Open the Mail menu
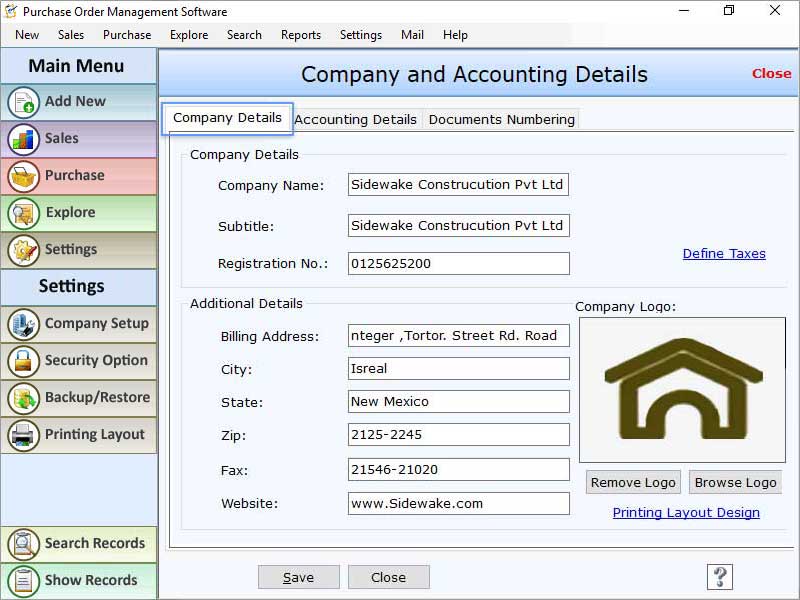Screen dimensions: 800x600 tap(412, 34)
